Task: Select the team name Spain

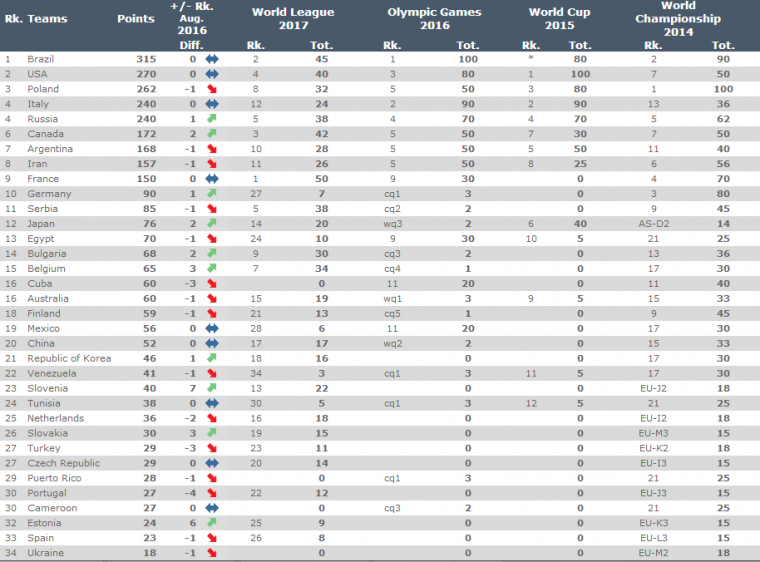Action: pos(41,538)
